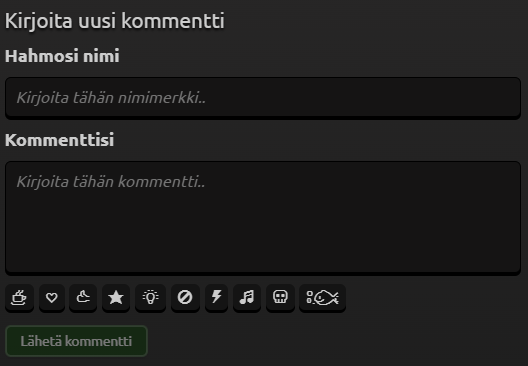This screenshot has height=366, width=528.
Task: Insert the fish emoji
Action: coord(322,298)
